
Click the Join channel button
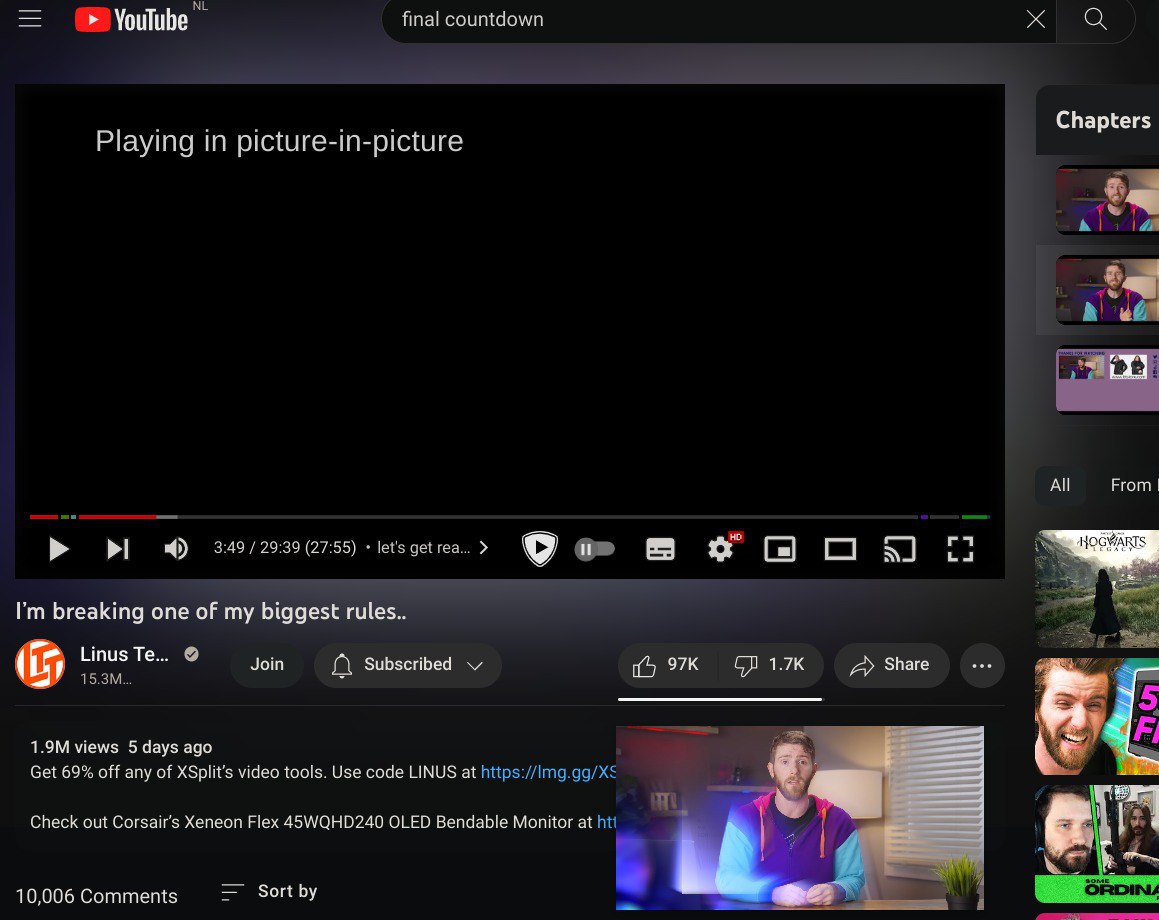[267, 665]
